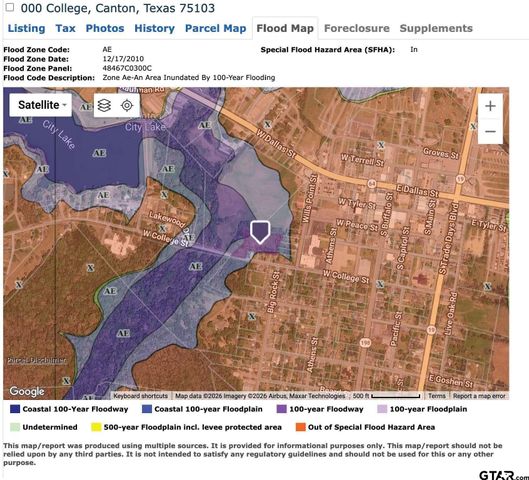Screen dimensions: 529x480
Task: Click the 100-year Floodway legend swatch
Action: click(x=281, y=409)
